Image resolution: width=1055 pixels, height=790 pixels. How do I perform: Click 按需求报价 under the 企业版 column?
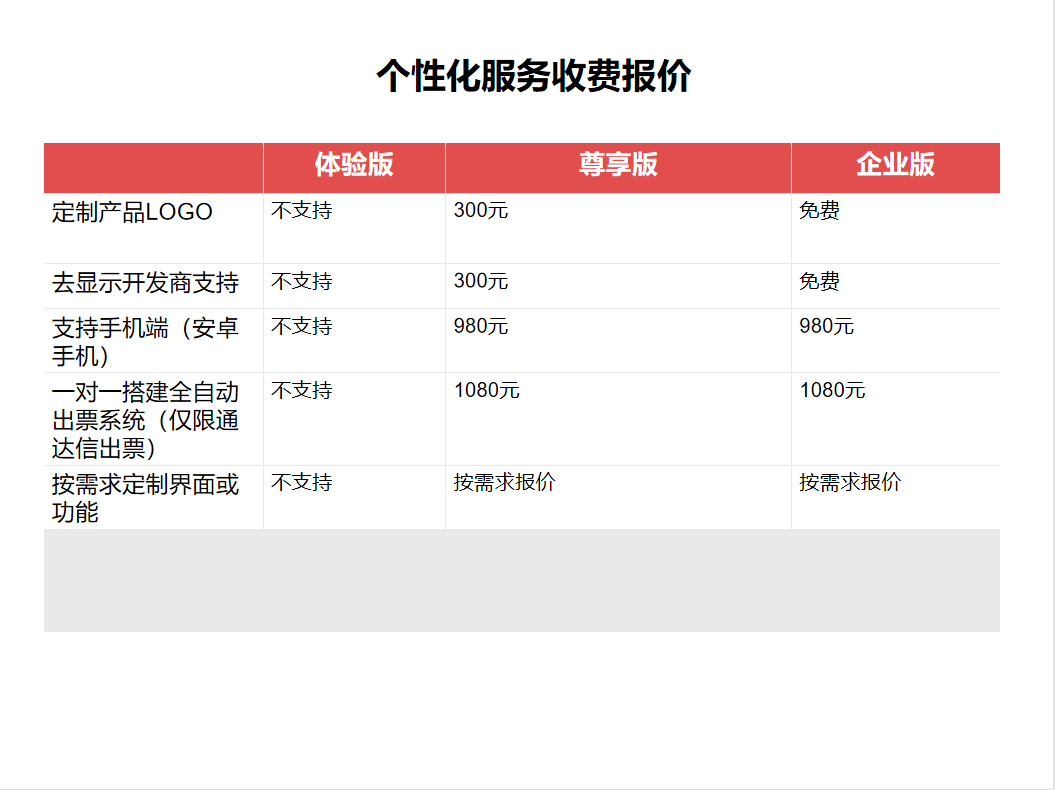coord(850,483)
